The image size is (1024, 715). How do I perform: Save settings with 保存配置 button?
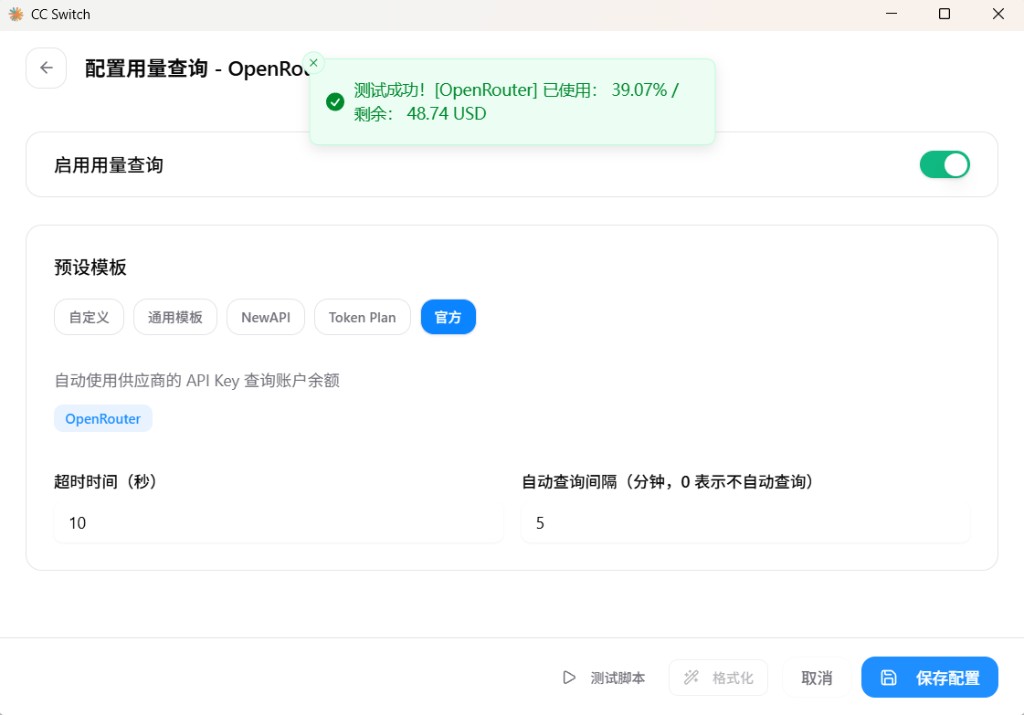pos(929,678)
